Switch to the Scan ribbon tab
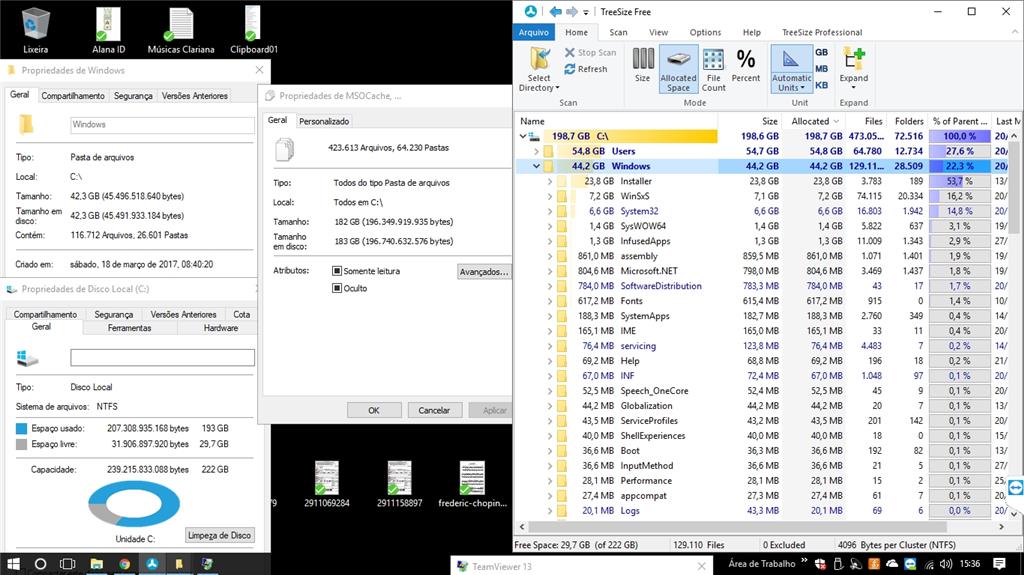Viewport: 1024px width, 575px height. click(618, 32)
